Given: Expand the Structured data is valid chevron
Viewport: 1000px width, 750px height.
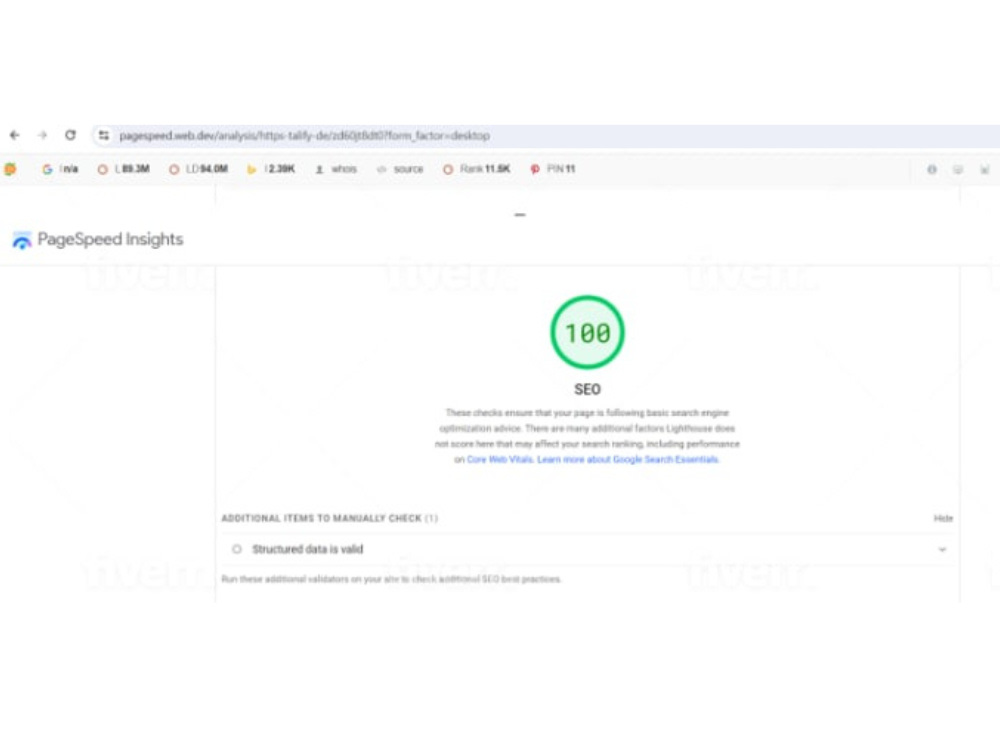Looking at the screenshot, I should [942, 549].
